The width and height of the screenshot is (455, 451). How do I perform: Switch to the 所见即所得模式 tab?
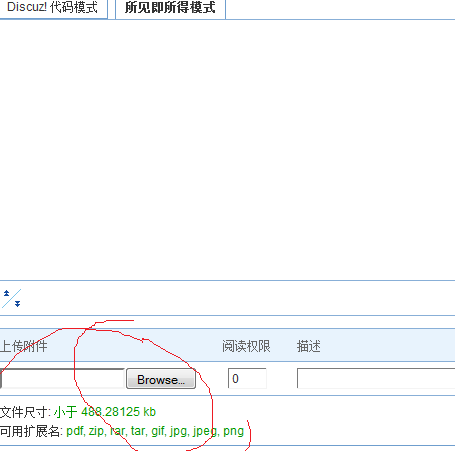(x=170, y=8)
